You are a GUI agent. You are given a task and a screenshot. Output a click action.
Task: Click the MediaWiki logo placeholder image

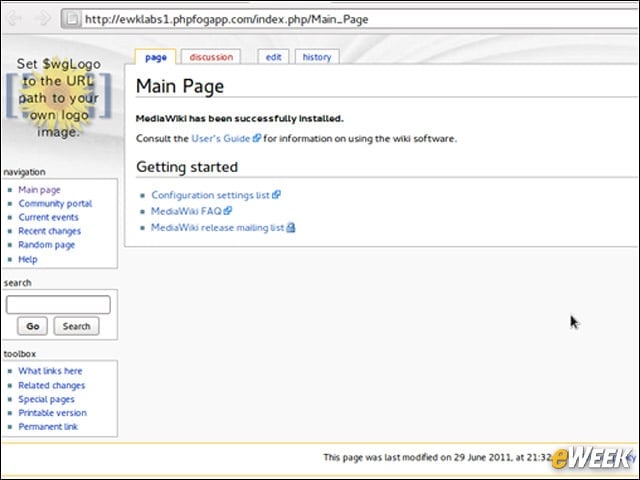(58, 98)
